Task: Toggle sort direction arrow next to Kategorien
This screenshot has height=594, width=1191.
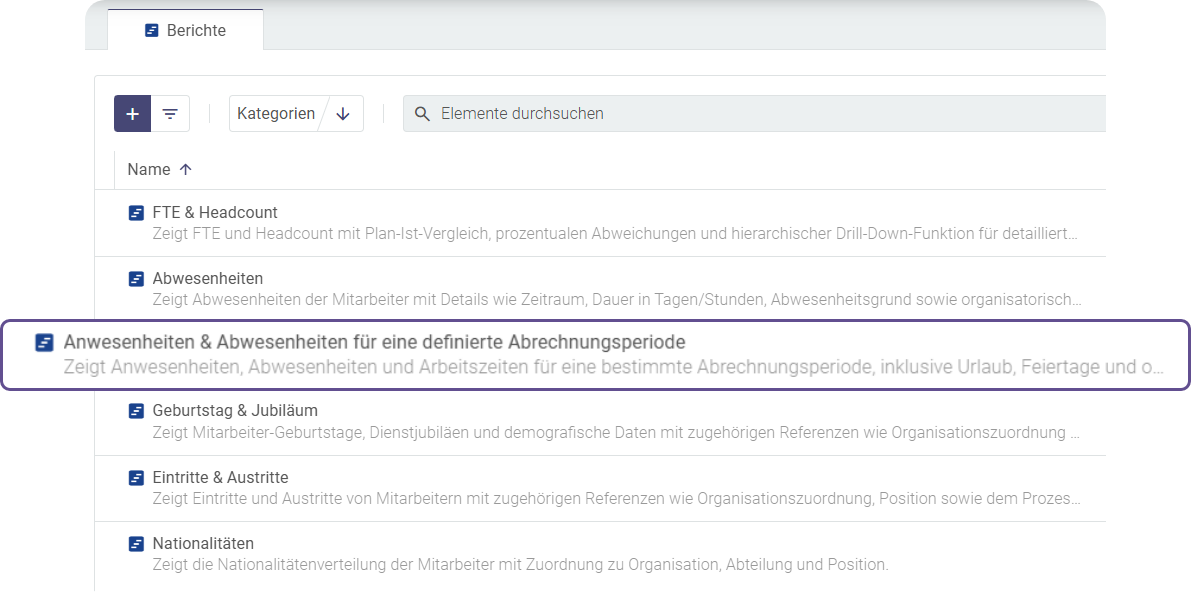Action: point(343,114)
